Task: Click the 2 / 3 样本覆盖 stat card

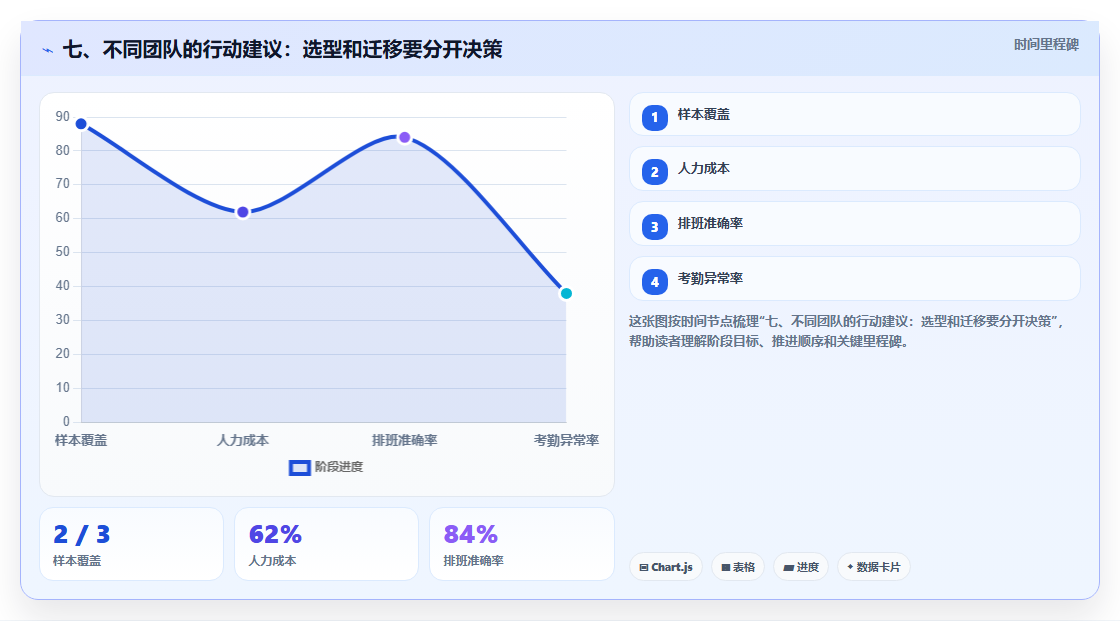Action: click(x=131, y=544)
